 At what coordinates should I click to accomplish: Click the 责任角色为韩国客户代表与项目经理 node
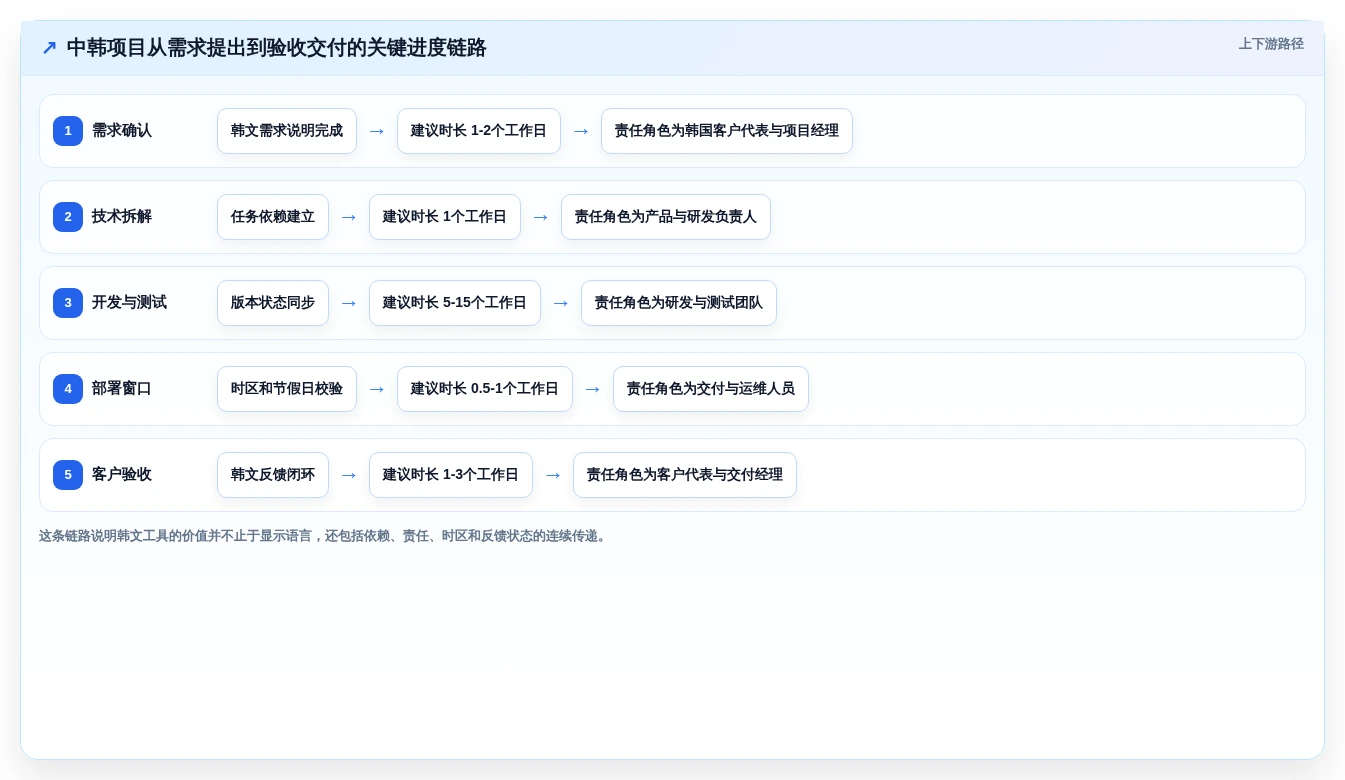(727, 131)
